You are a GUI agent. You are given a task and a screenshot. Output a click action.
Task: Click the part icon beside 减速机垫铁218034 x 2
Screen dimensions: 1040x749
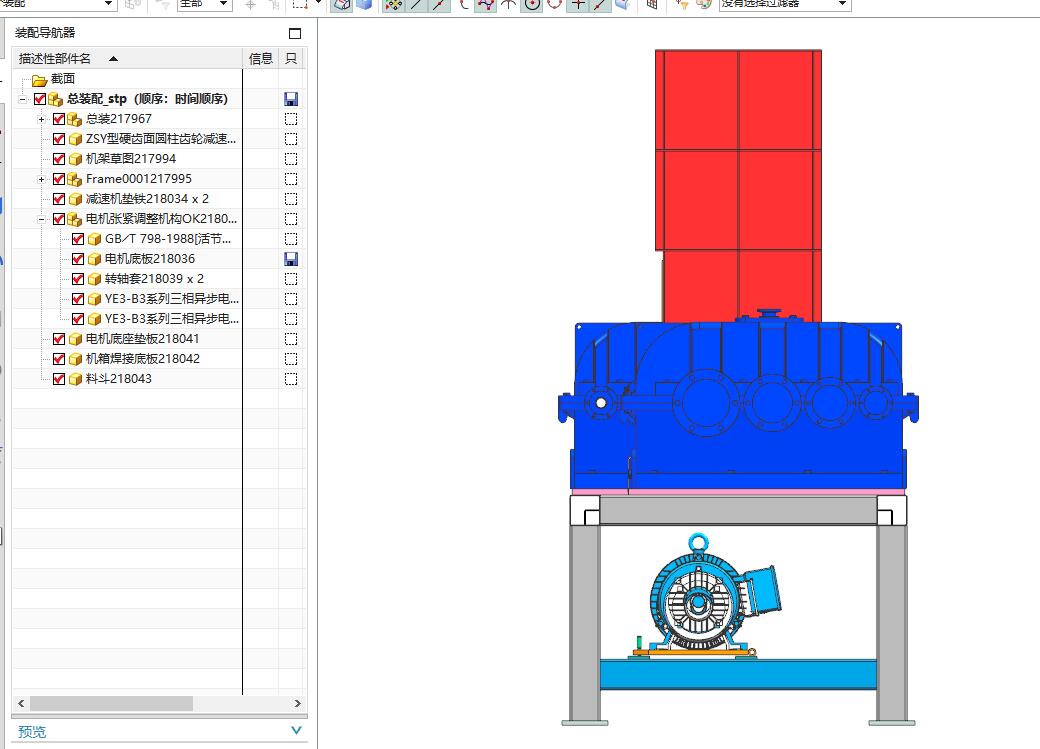[75, 199]
